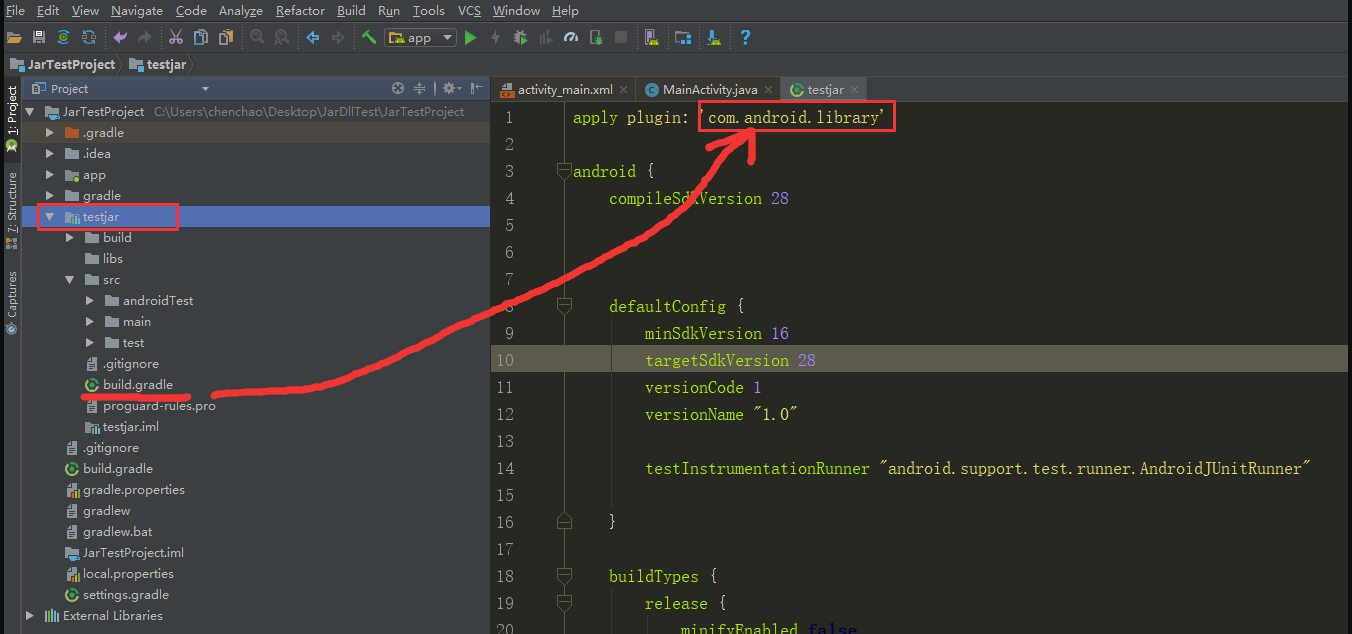This screenshot has width=1352, height=634.
Task: Click the Sync Project with Gradle icon
Action: click(64, 38)
